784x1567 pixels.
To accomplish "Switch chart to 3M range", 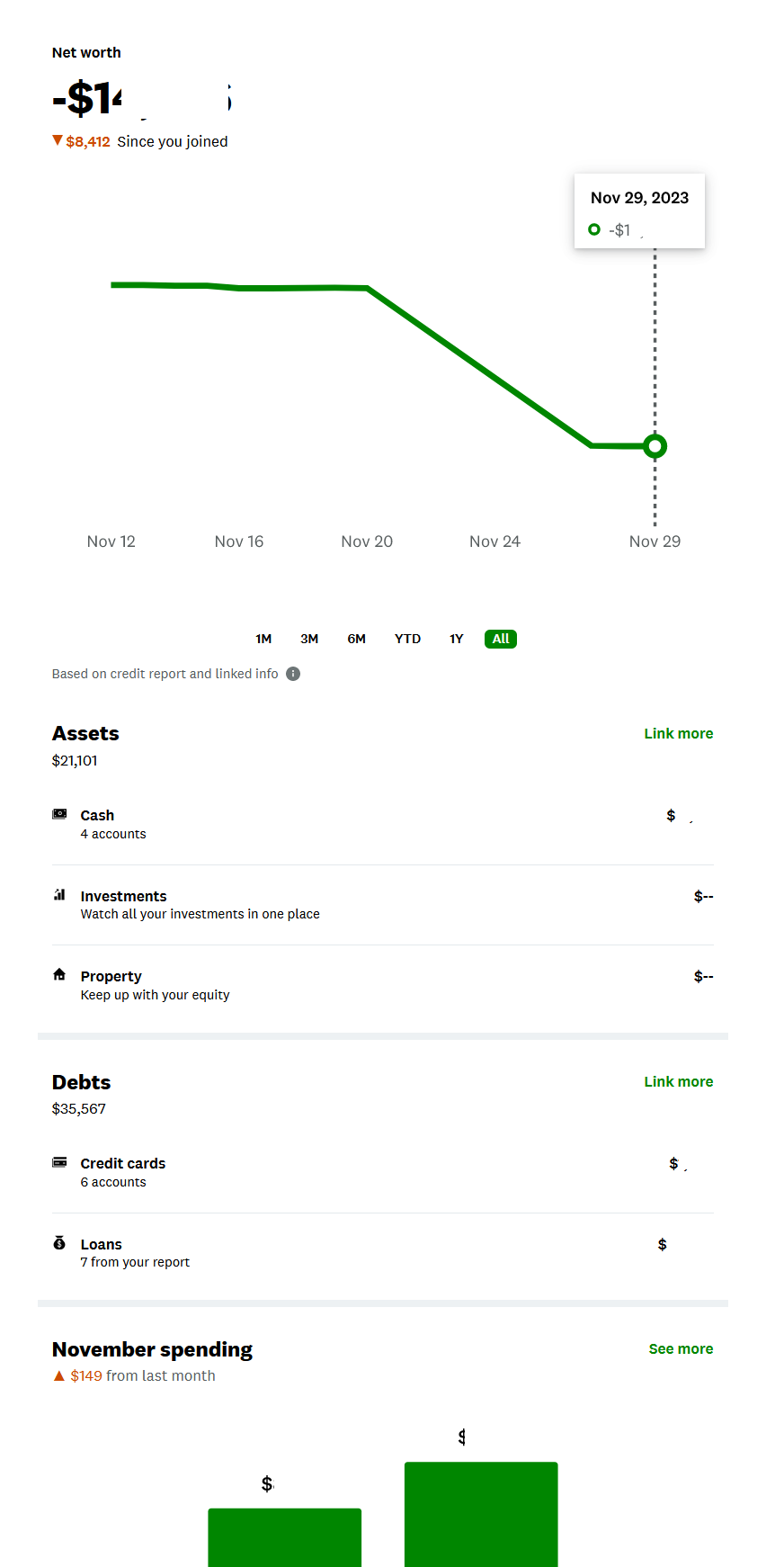I will (x=309, y=639).
